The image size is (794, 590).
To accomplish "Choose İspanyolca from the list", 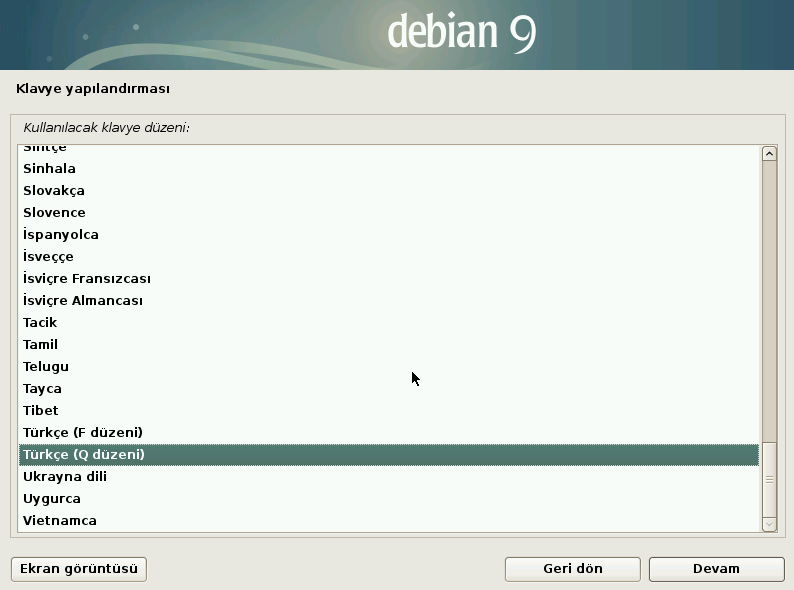I will (x=389, y=234).
